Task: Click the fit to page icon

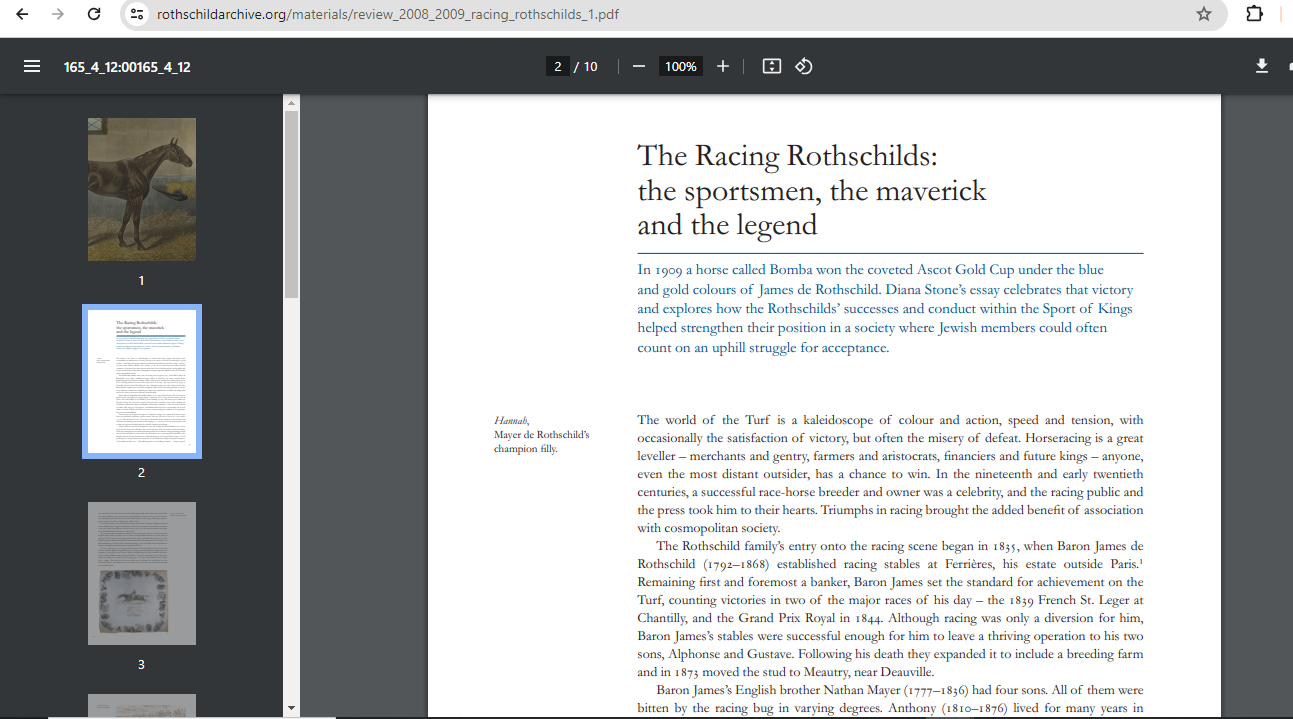Action: point(771,67)
